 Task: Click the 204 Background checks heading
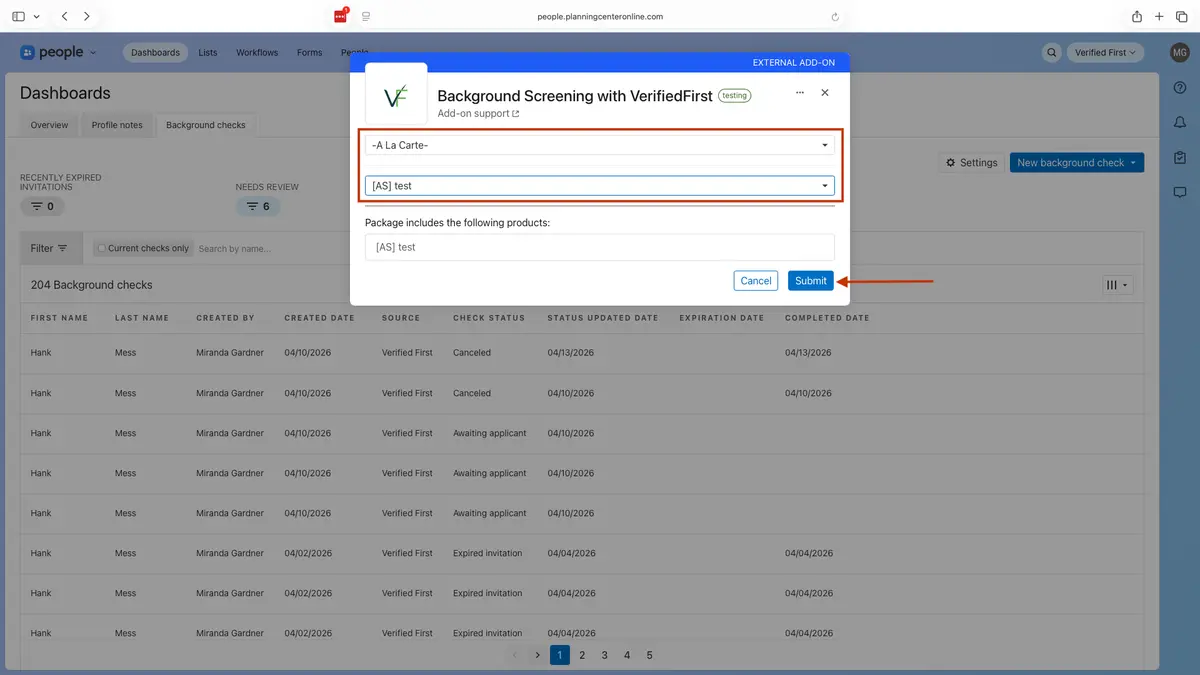(92, 285)
